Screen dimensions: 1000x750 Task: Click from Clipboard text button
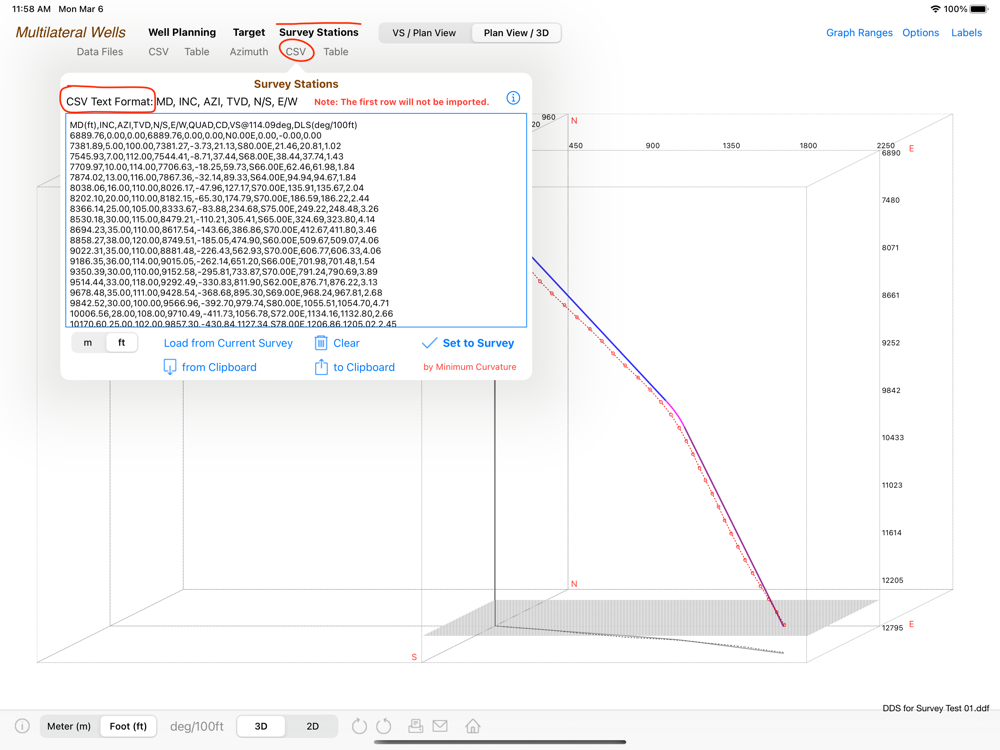[x=219, y=367]
